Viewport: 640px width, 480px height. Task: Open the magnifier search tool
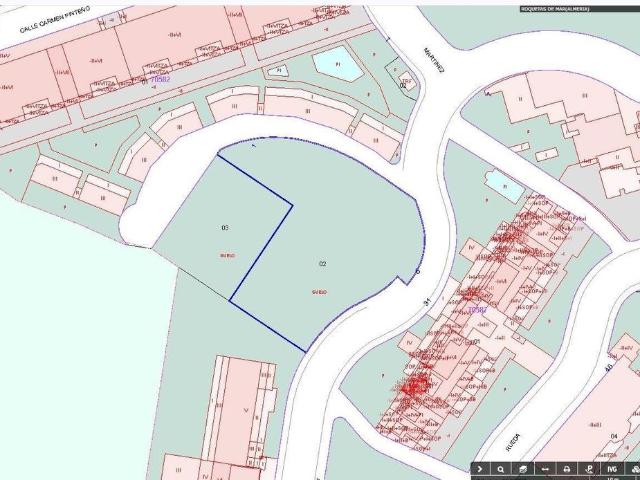click(x=501, y=469)
